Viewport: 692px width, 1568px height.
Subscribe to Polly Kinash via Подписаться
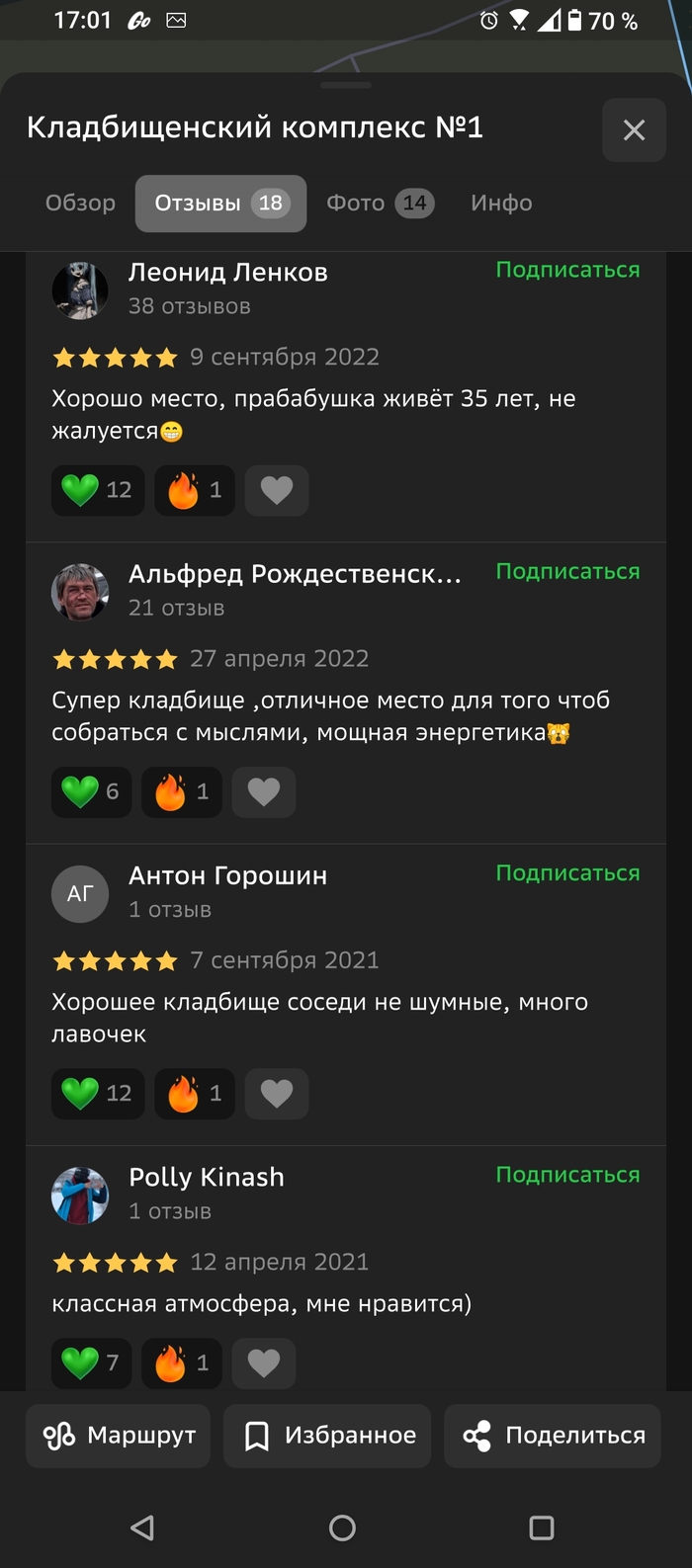pyautogui.click(x=567, y=1175)
